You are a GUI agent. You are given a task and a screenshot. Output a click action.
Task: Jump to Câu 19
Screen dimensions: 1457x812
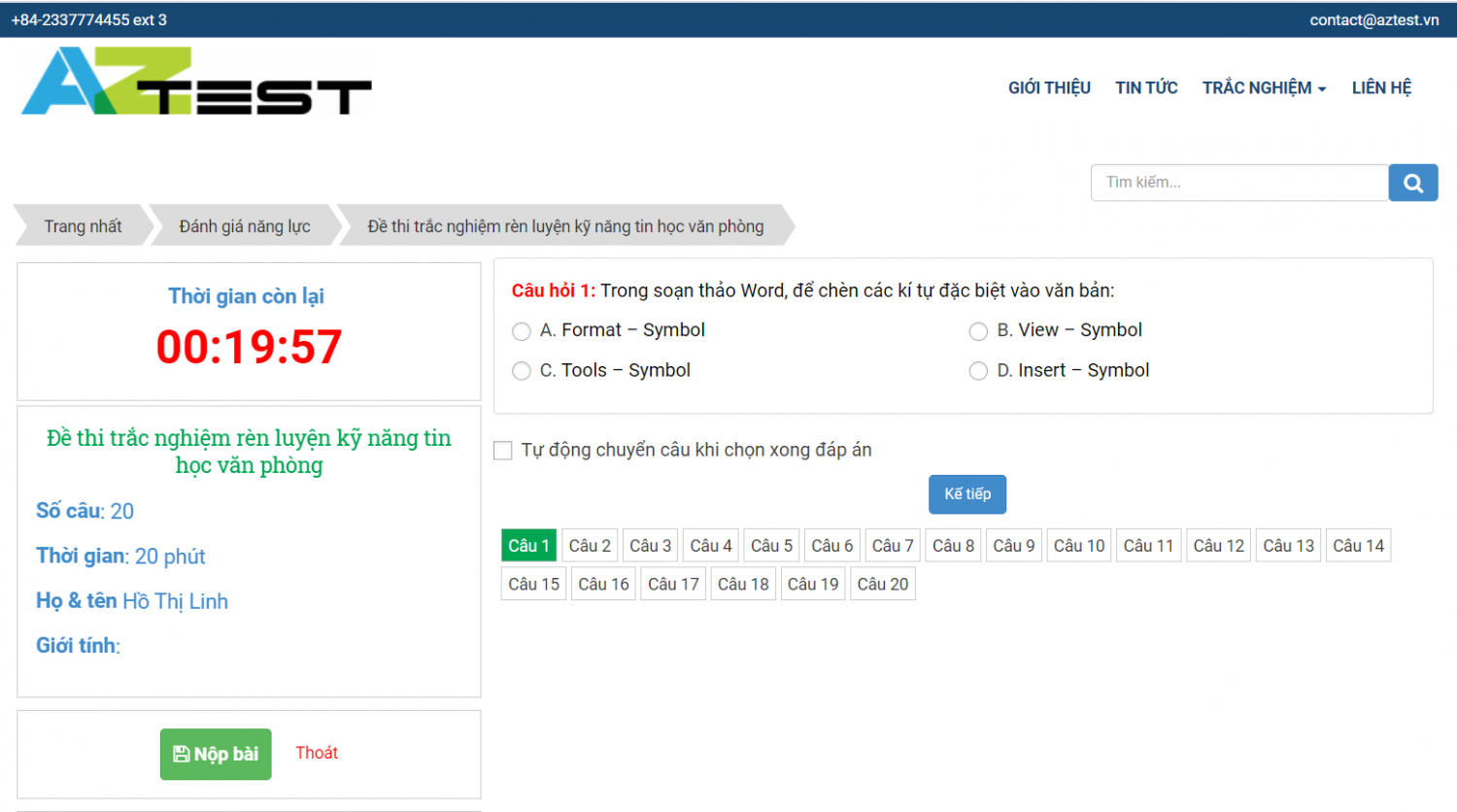813,584
